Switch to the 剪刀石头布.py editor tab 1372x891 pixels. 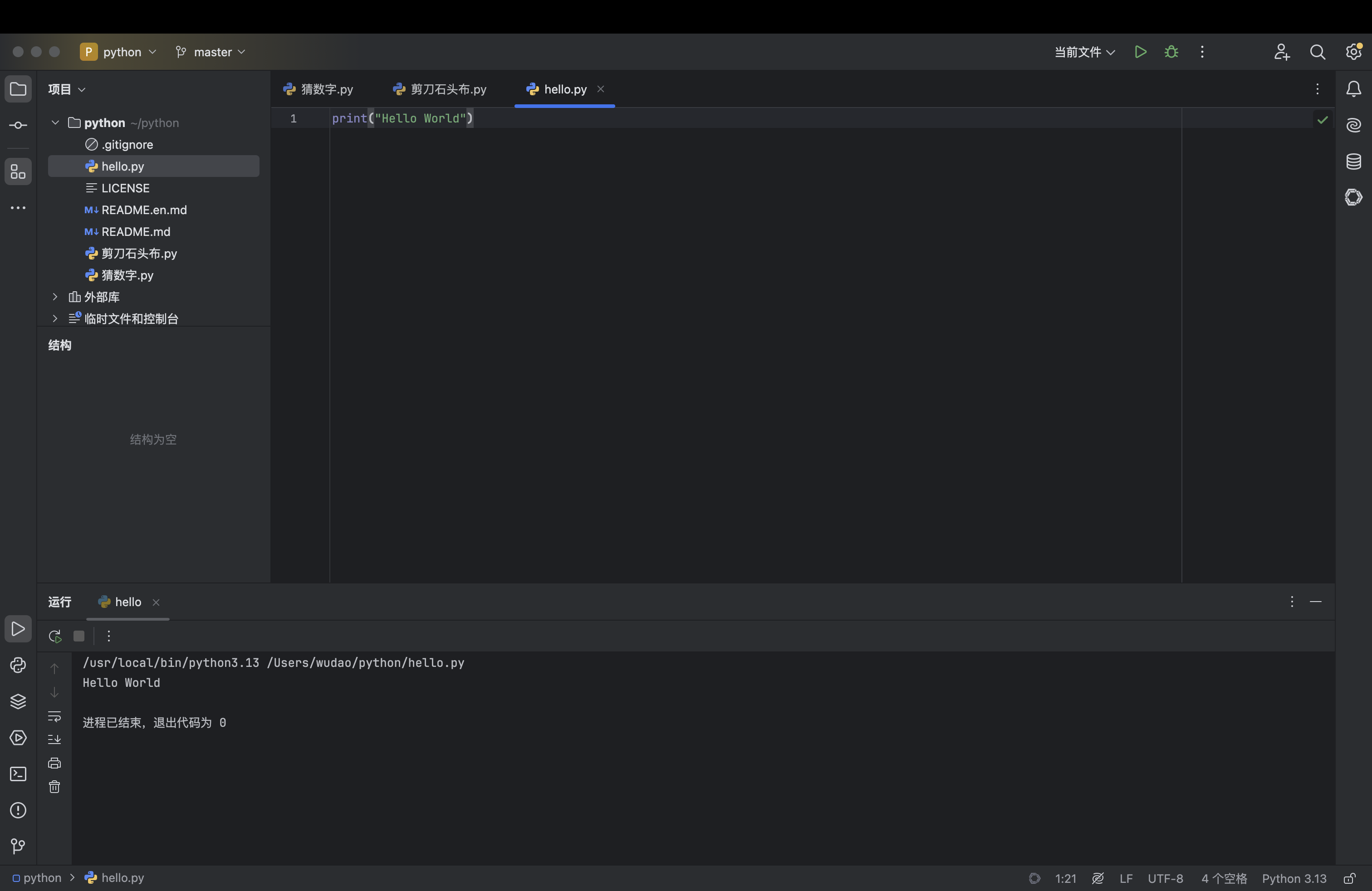(440, 89)
